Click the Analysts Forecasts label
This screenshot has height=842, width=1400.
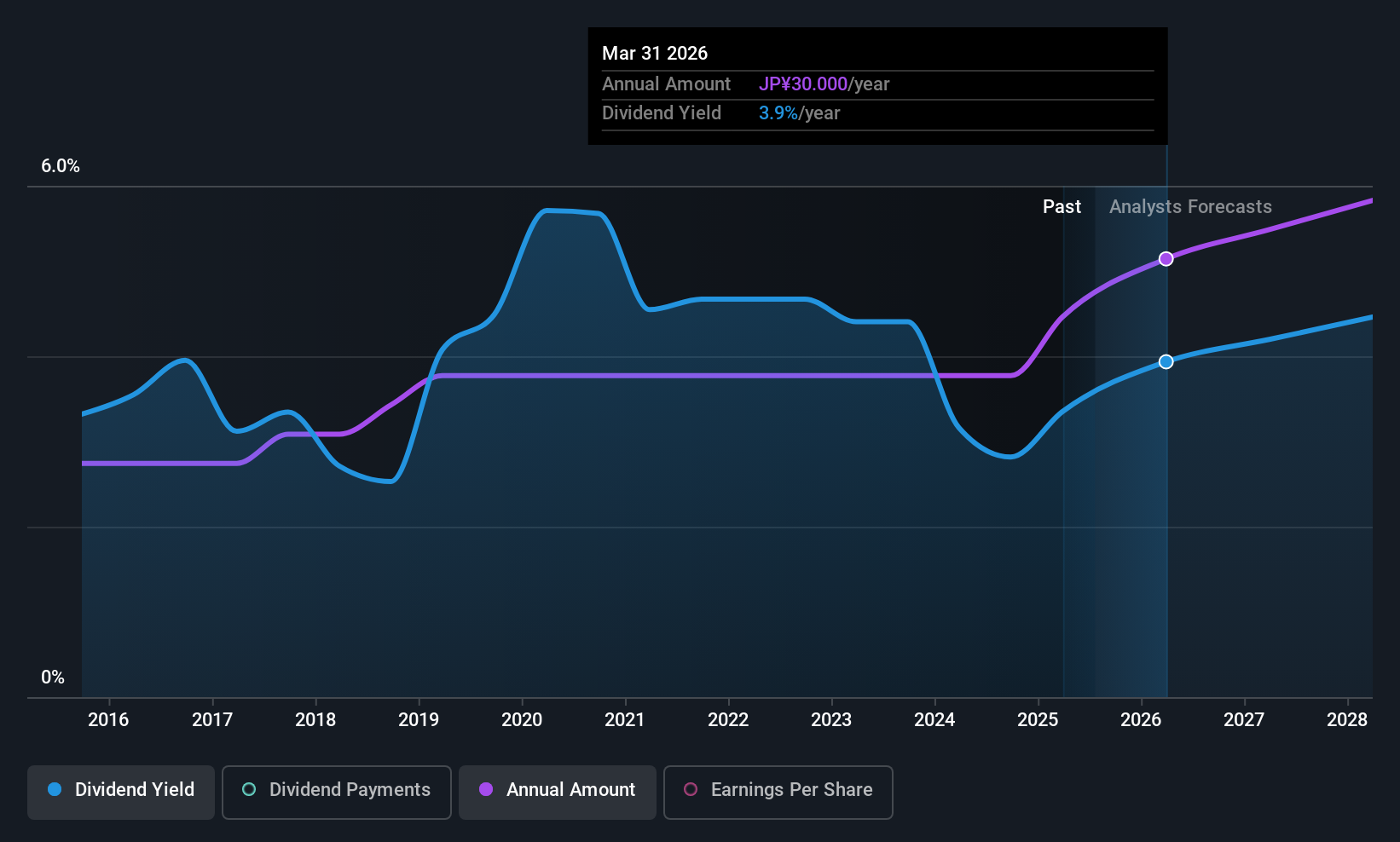click(1190, 207)
